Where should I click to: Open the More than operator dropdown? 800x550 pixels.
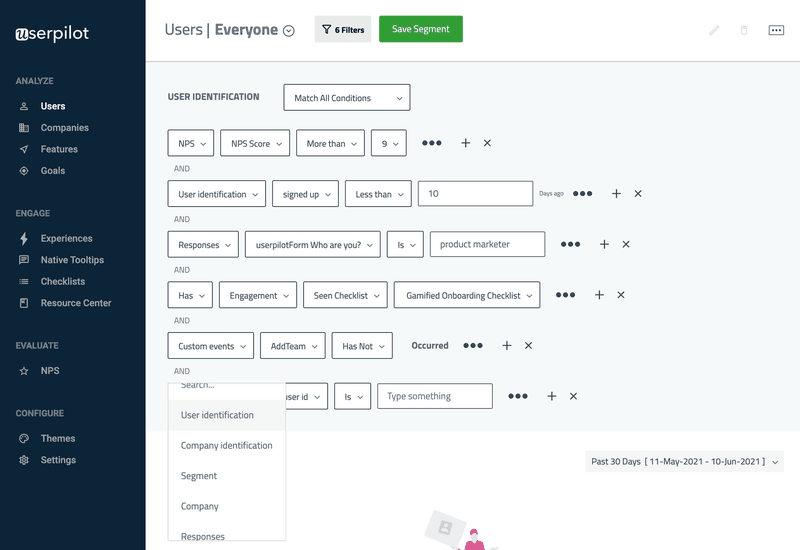[x=331, y=143]
